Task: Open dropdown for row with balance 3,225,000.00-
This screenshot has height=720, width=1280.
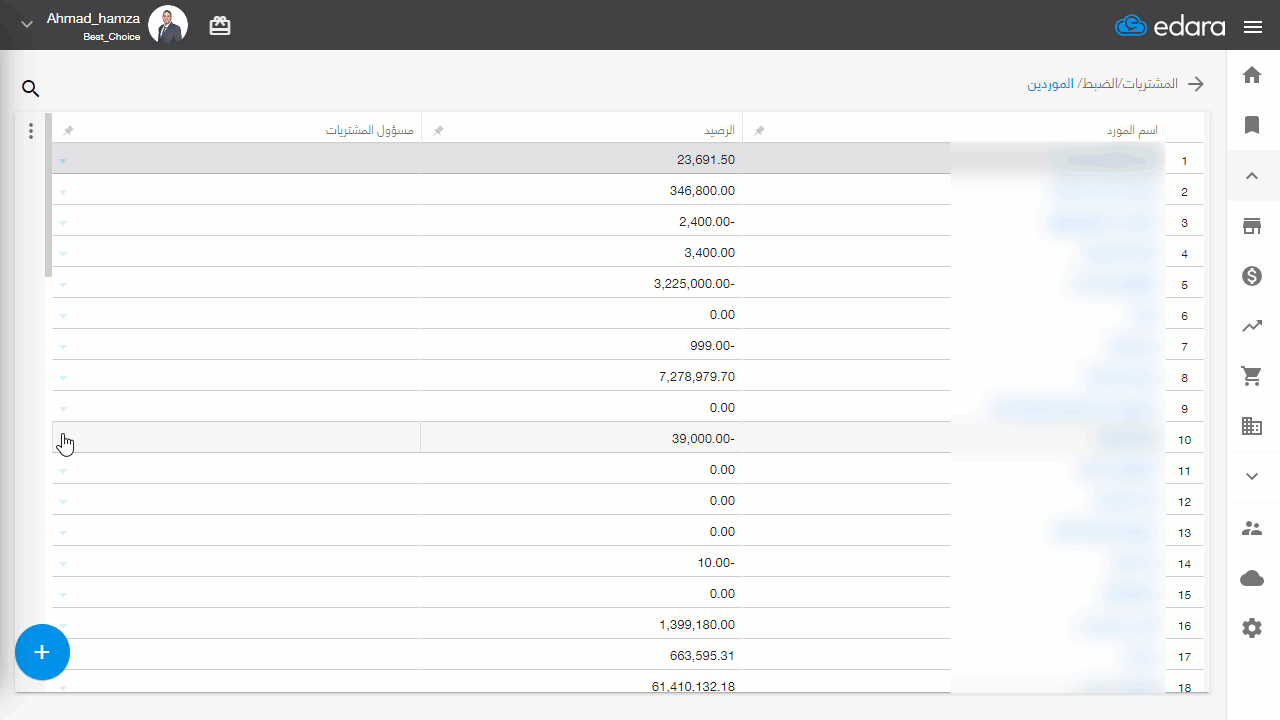Action: [63, 284]
